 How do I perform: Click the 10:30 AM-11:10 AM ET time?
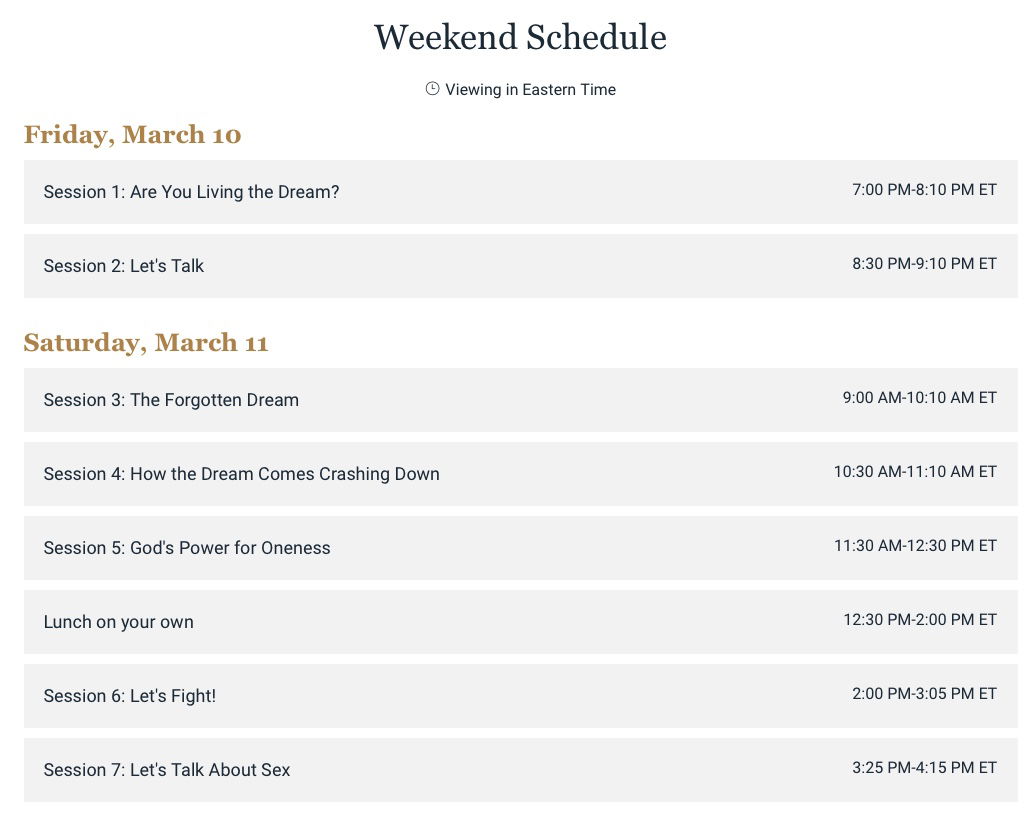[915, 472]
